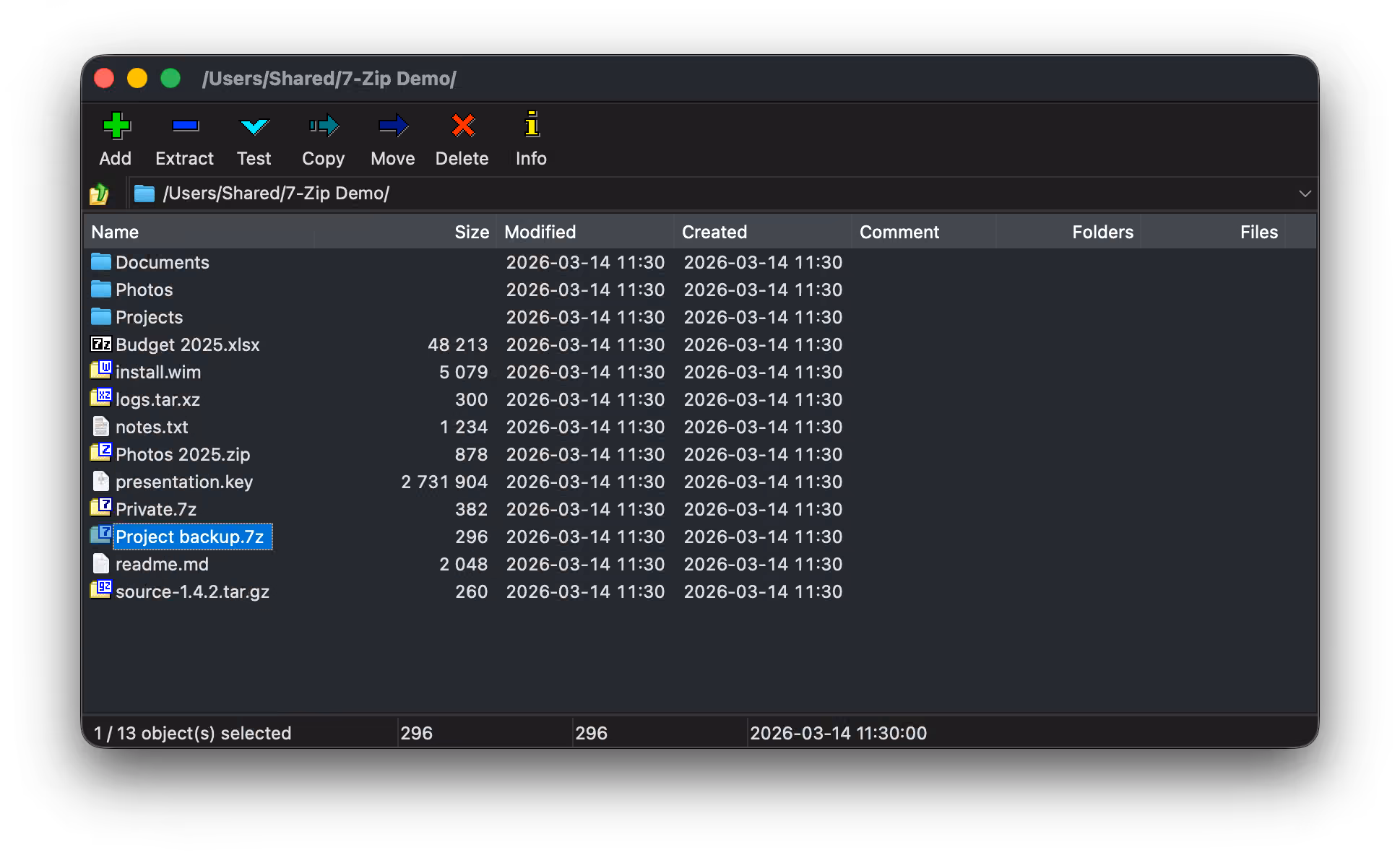Click the Budget 2025.xlsx 7z icon
This screenshot has width=1400, height=855.
point(101,344)
